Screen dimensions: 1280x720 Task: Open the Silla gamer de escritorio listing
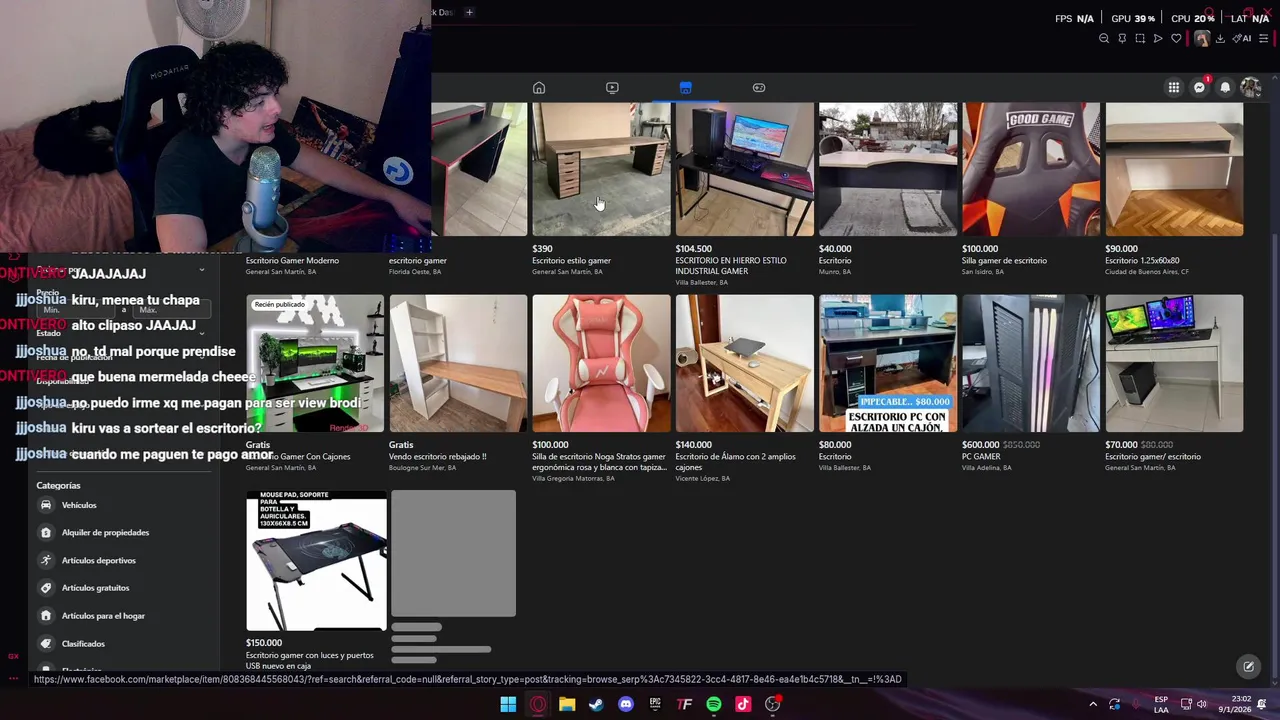(1031, 190)
